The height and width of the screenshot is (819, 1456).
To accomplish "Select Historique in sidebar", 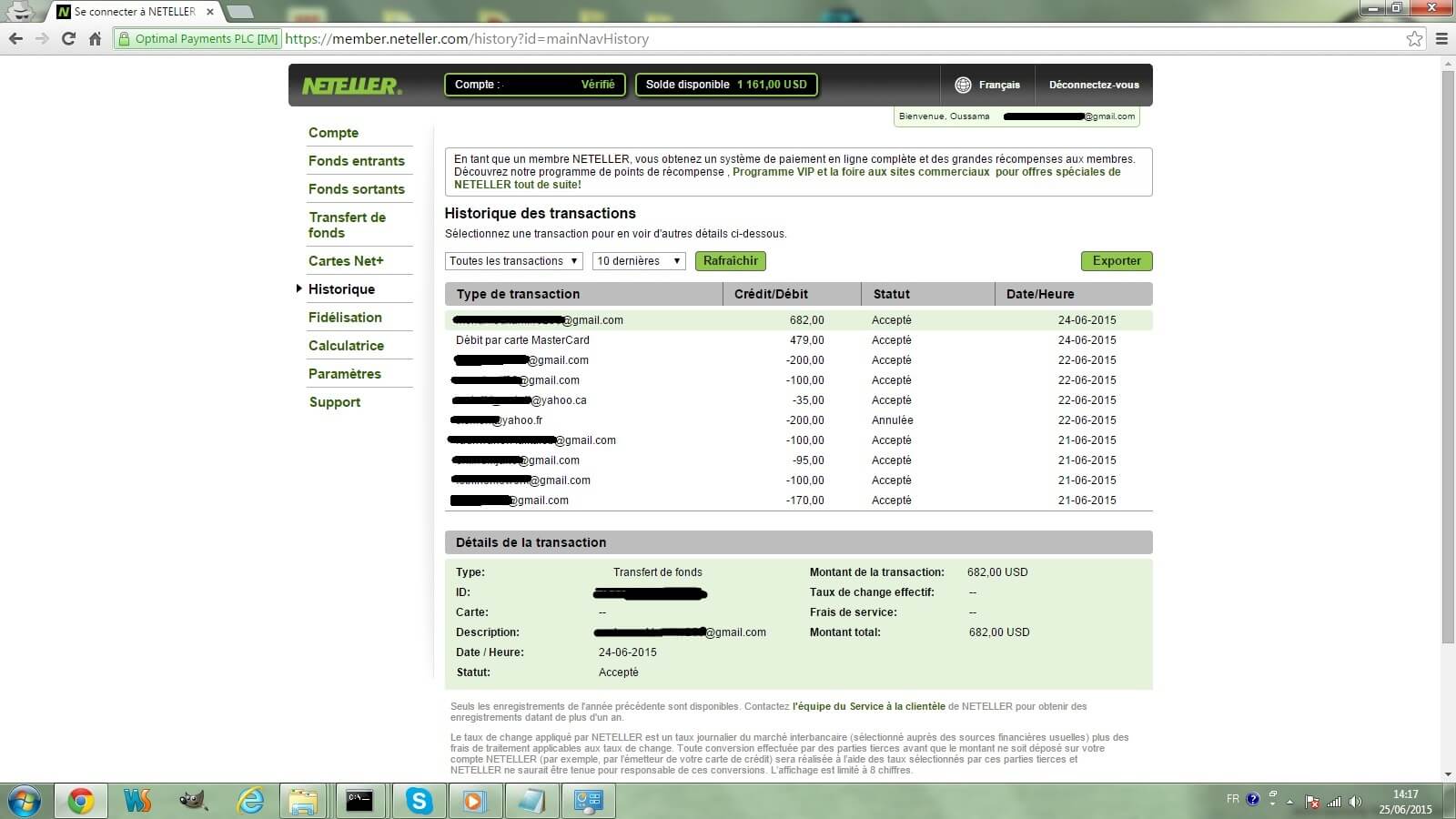I will (341, 289).
